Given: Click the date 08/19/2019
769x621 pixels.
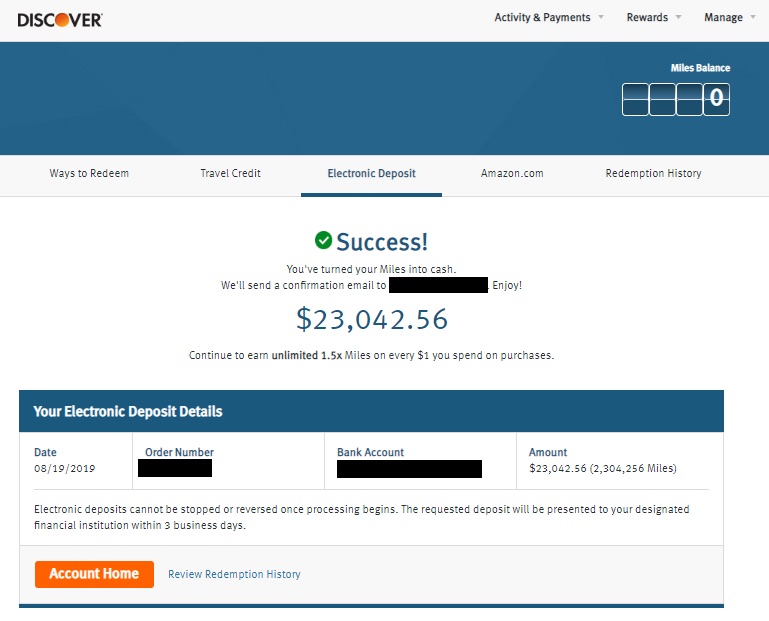Looking at the screenshot, I should click(64, 468).
